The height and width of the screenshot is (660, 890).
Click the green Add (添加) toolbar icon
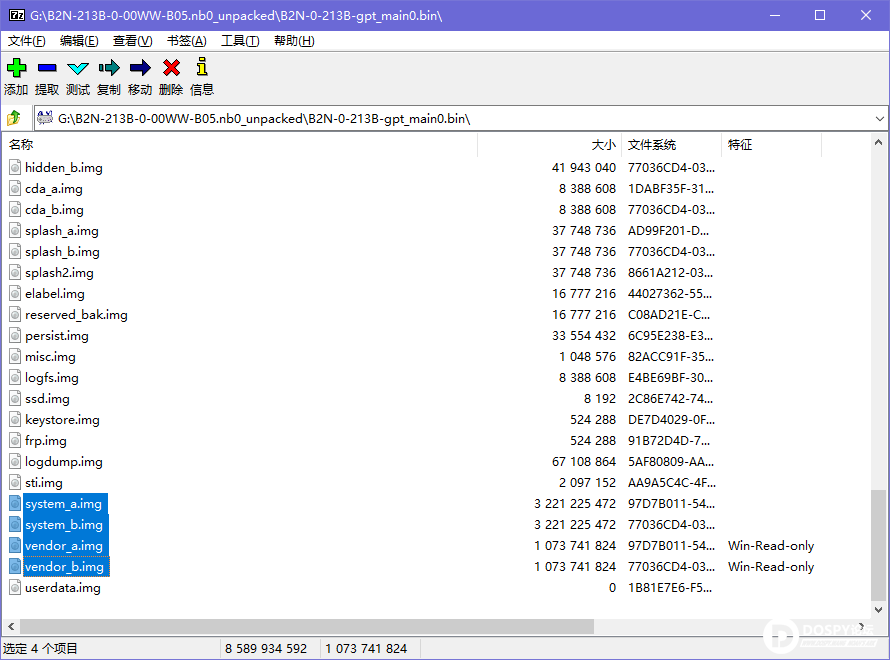[16, 68]
